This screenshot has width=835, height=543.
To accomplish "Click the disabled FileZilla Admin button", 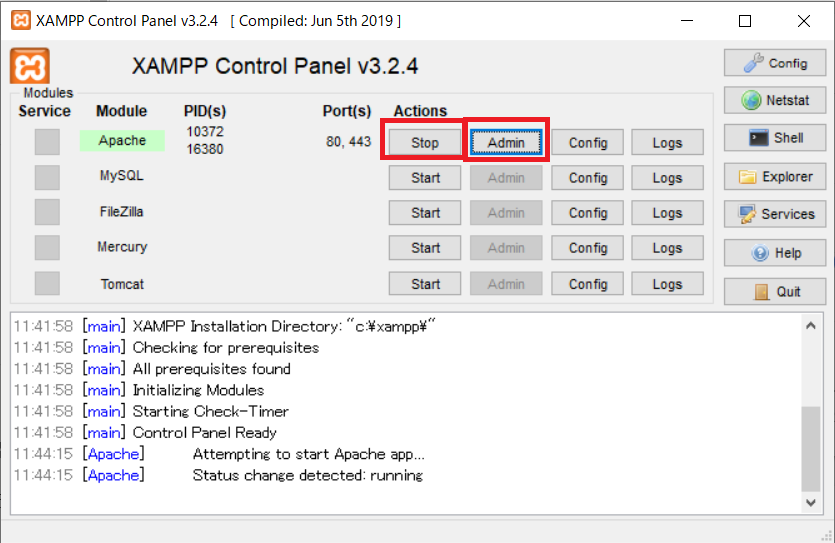I will point(506,212).
